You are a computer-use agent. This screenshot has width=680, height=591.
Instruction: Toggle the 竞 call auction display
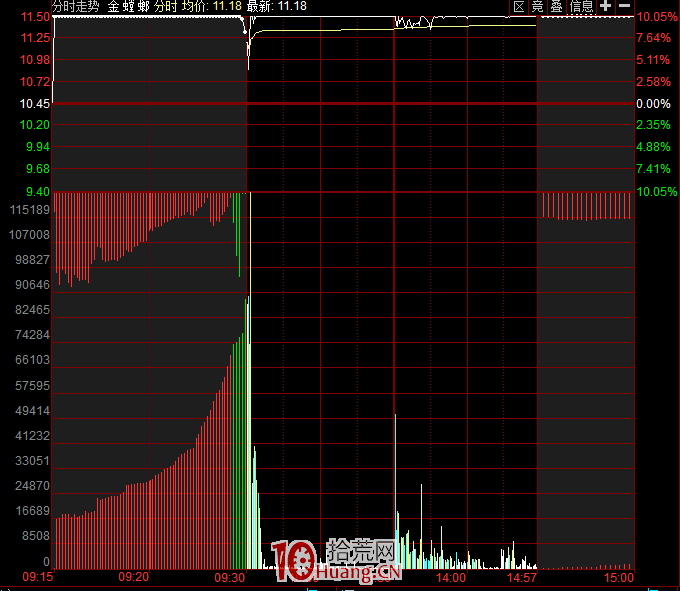[537, 6]
